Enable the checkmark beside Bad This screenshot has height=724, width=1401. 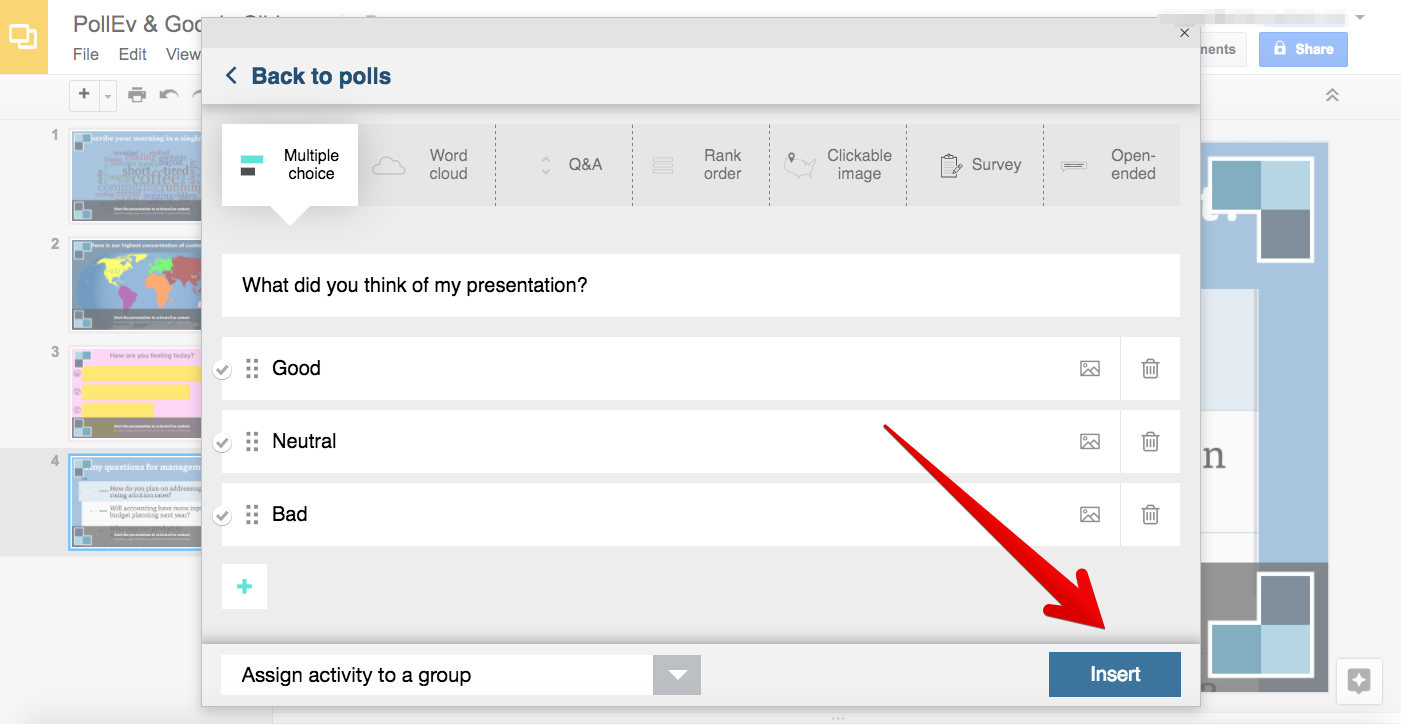pyautogui.click(x=222, y=514)
